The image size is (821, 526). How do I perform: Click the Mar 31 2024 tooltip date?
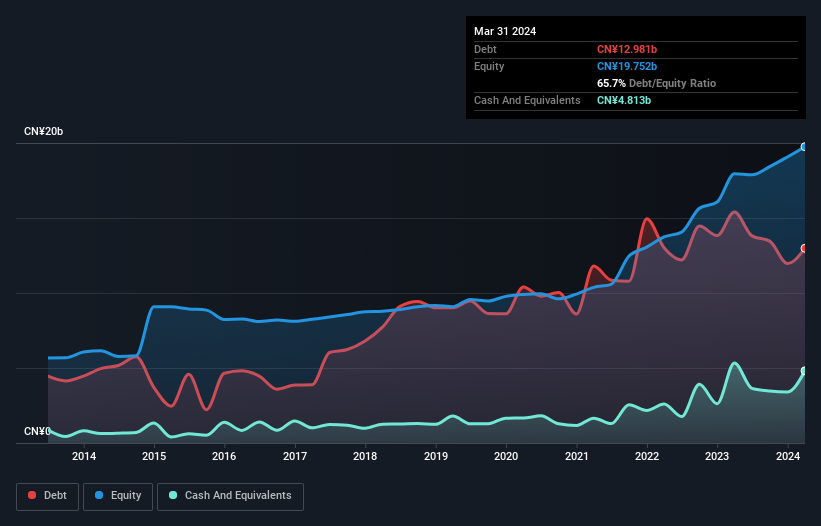point(505,31)
